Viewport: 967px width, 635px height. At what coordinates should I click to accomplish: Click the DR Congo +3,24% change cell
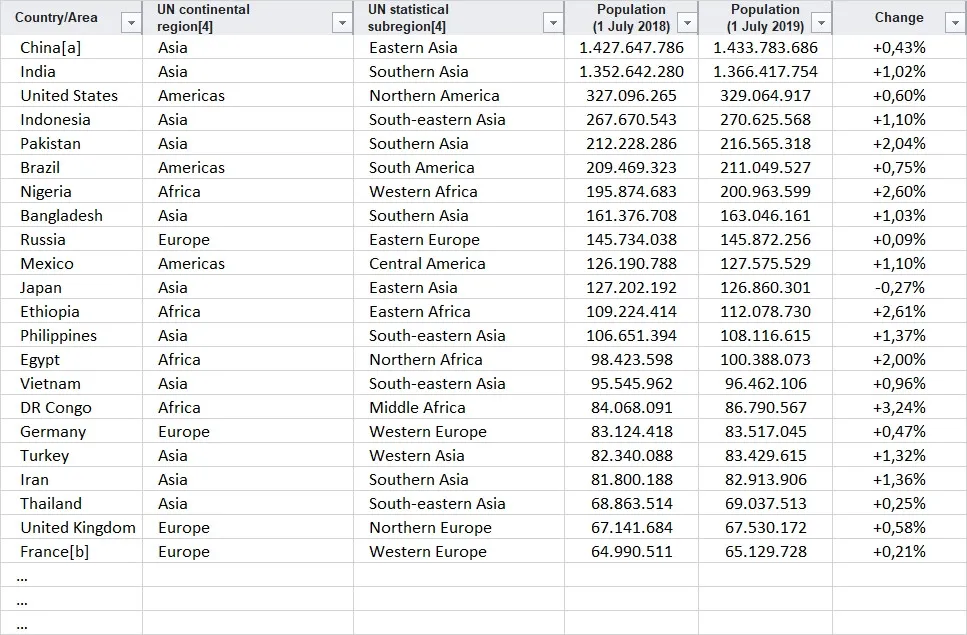click(899, 407)
